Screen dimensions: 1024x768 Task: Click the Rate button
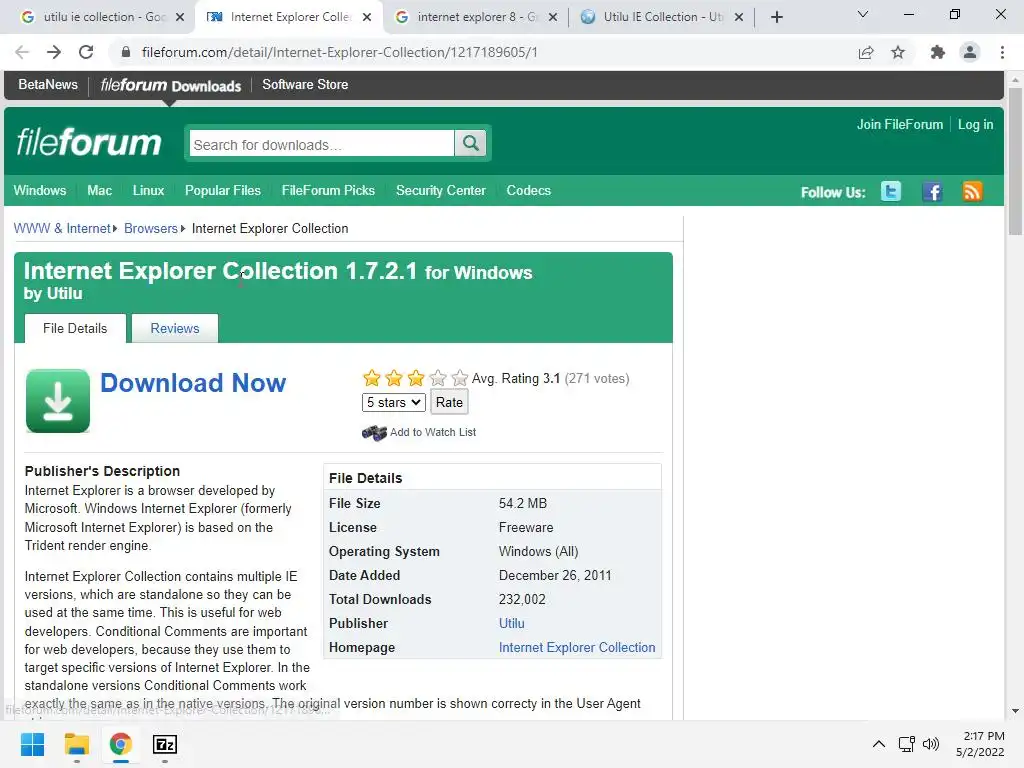(449, 402)
